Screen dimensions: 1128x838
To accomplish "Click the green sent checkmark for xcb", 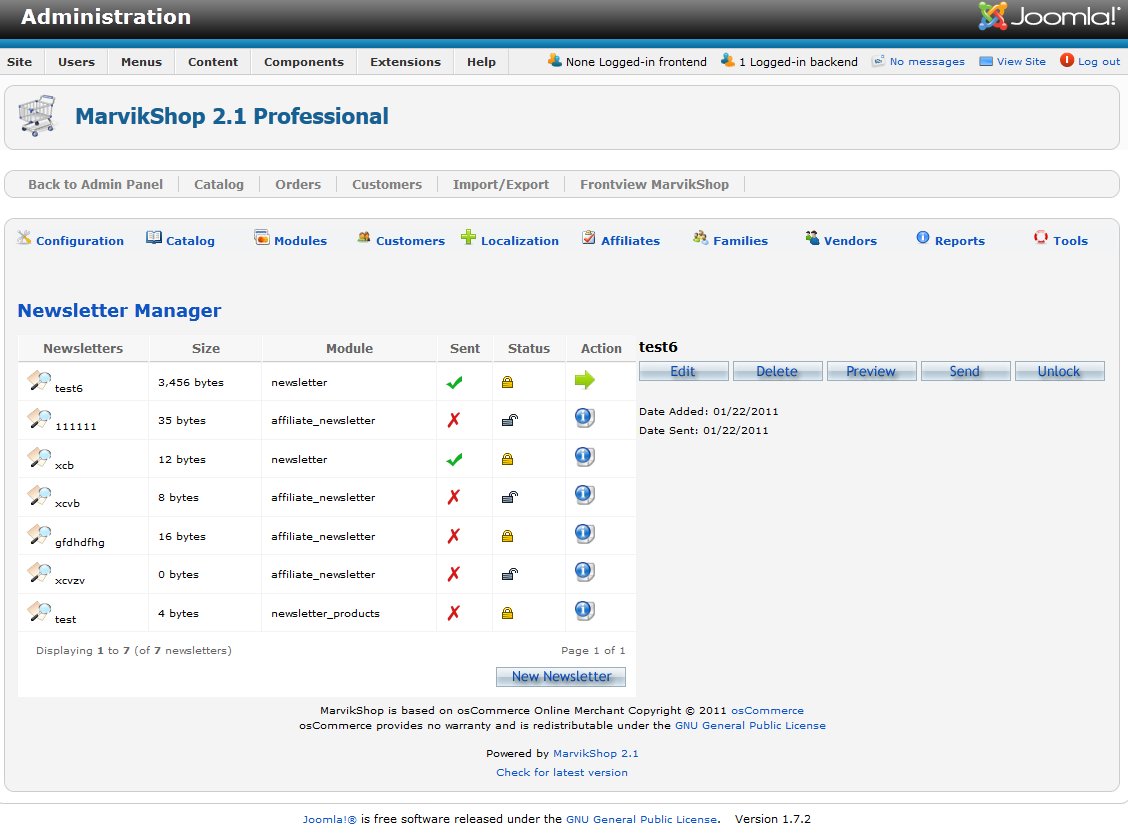I will pyautogui.click(x=454, y=459).
